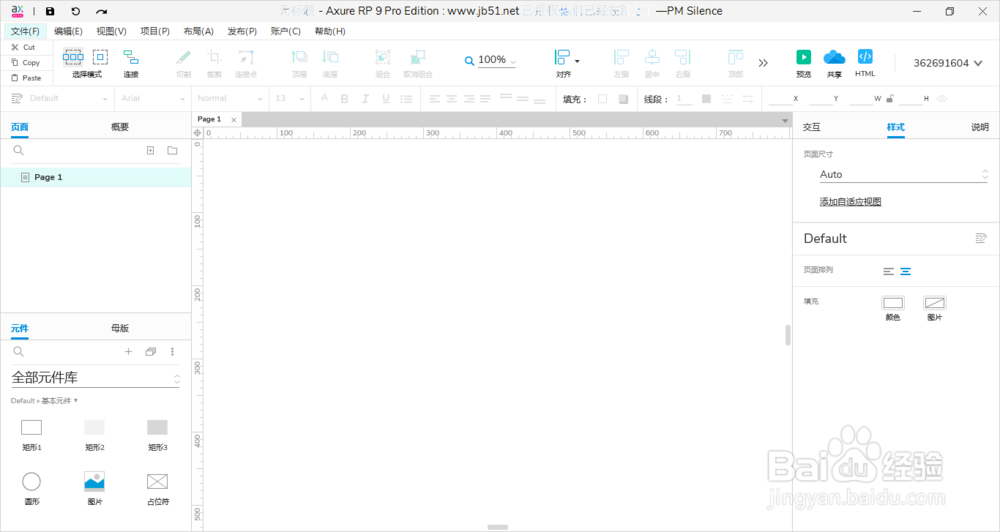Switch to the 交互 interactions tab
This screenshot has height=532, width=1000.
pos(811,127)
